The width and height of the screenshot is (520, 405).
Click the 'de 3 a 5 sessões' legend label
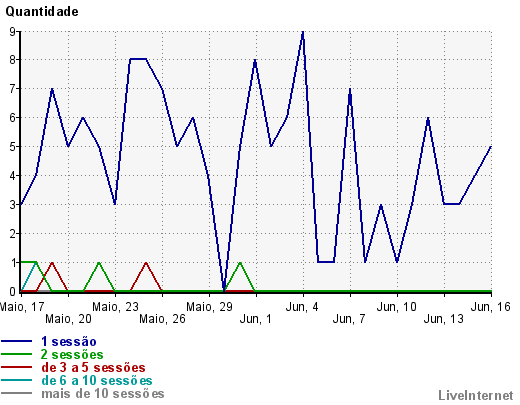(93, 367)
